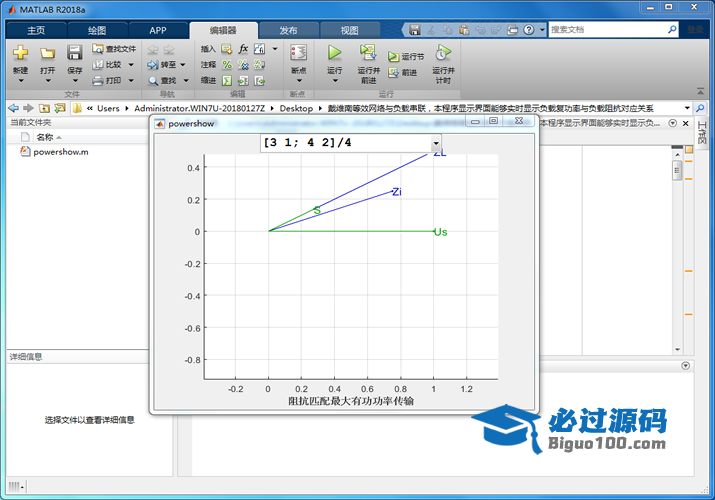Click the save icon in quick access toolbar
This screenshot has height=500, width=715.
click(414, 30)
